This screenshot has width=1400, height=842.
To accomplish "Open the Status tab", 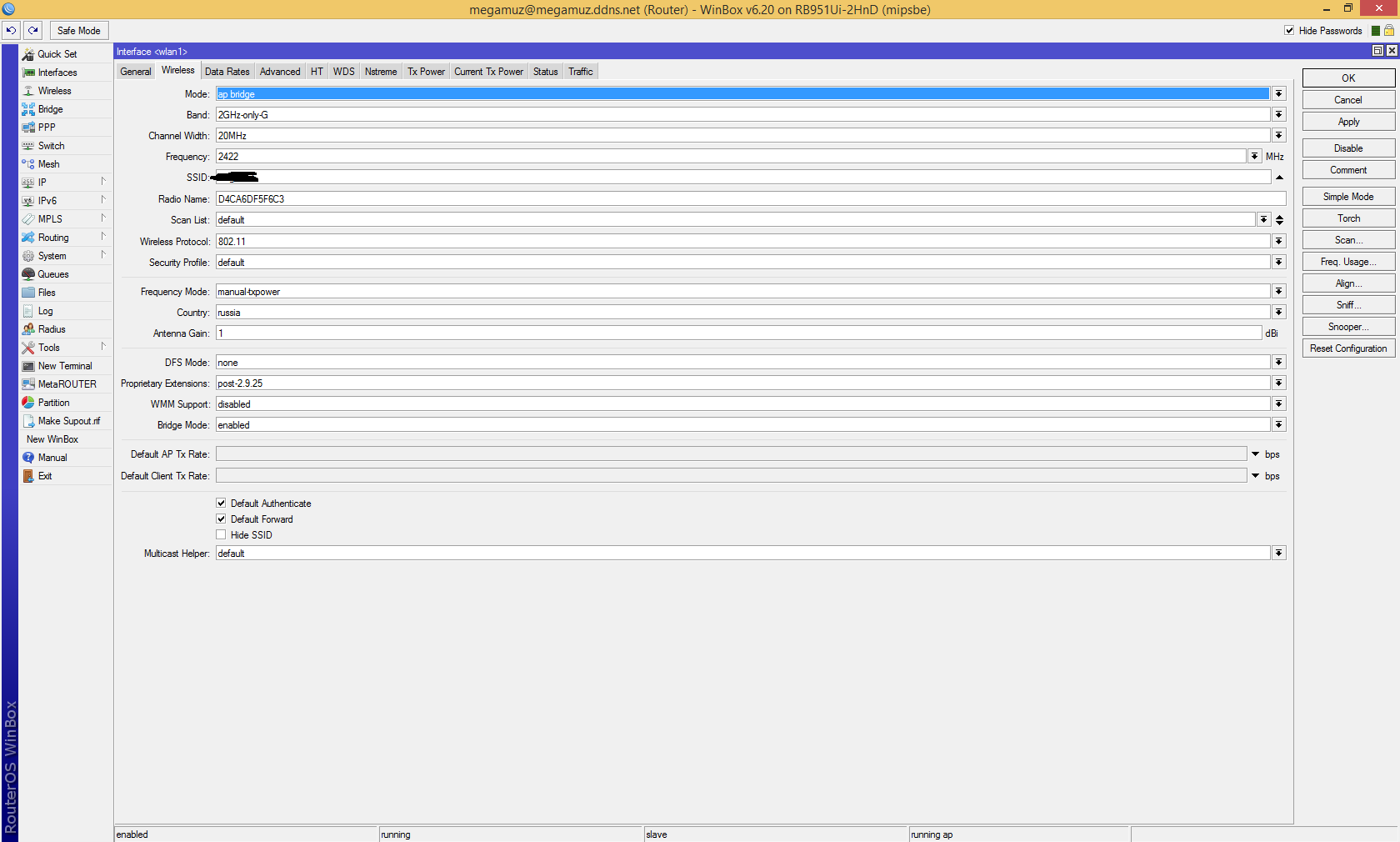I will (x=545, y=72).
